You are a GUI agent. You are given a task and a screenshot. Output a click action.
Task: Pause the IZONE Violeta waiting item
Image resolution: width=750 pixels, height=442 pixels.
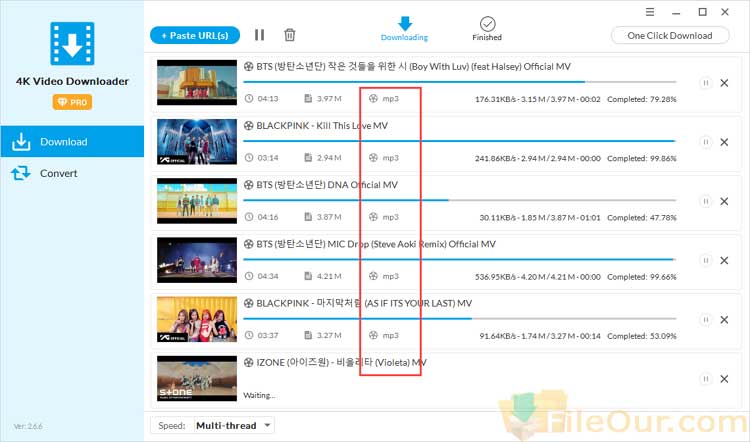point(705,379)
